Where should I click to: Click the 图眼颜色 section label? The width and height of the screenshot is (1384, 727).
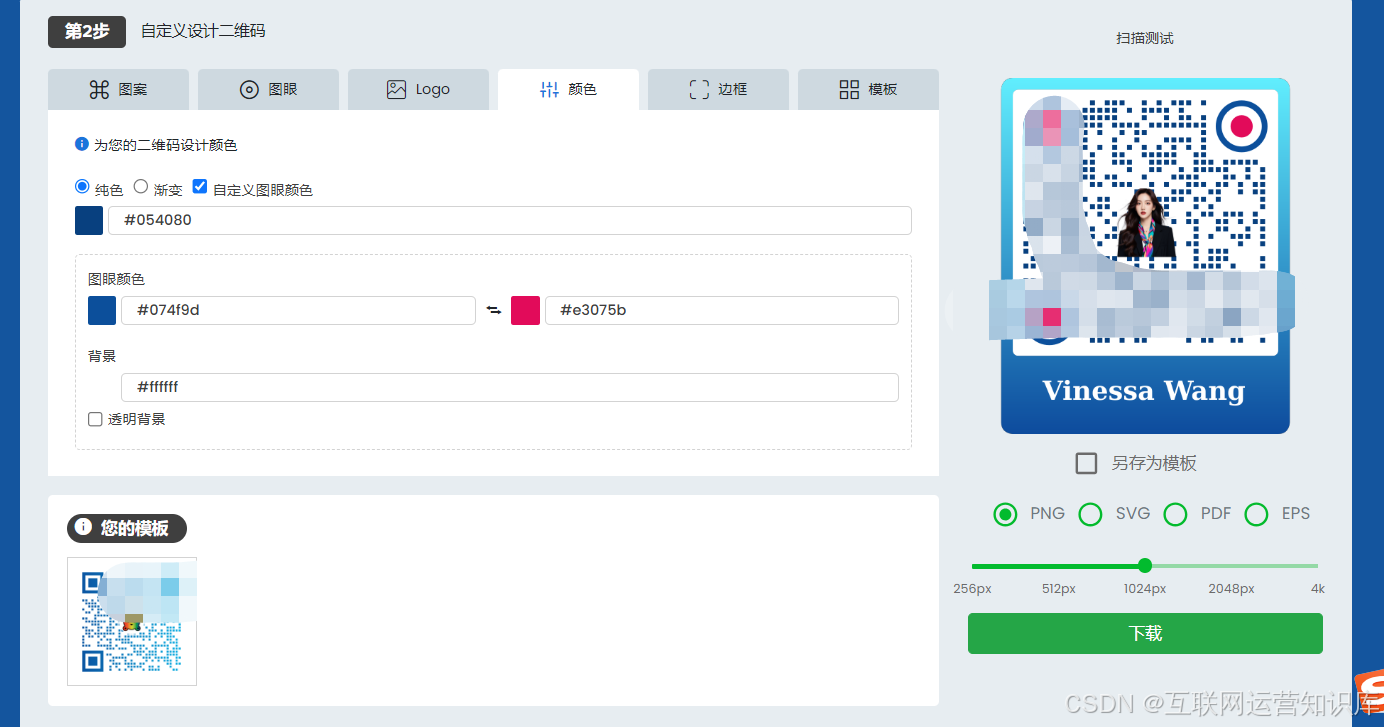click(116, 279)
